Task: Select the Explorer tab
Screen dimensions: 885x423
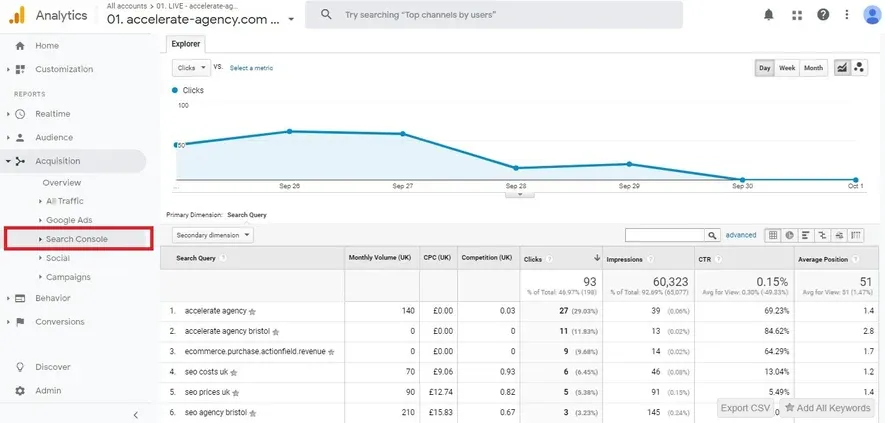Action: point(186,44)
